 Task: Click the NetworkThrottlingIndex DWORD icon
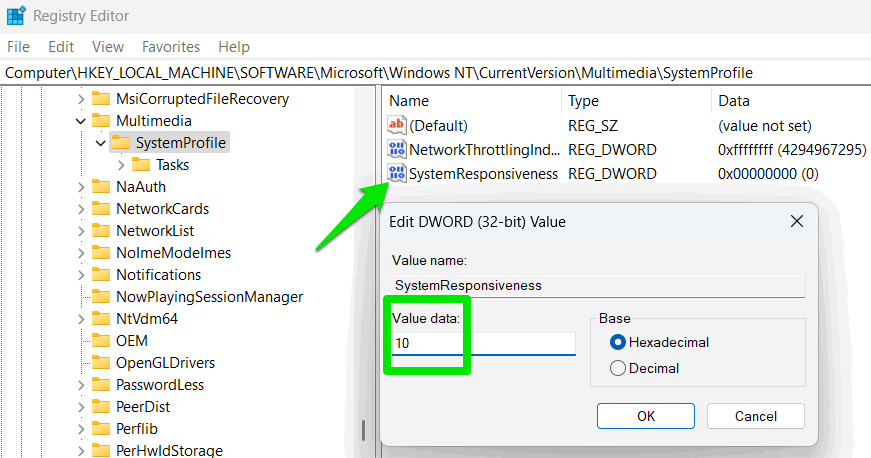[x=397, y=150]
